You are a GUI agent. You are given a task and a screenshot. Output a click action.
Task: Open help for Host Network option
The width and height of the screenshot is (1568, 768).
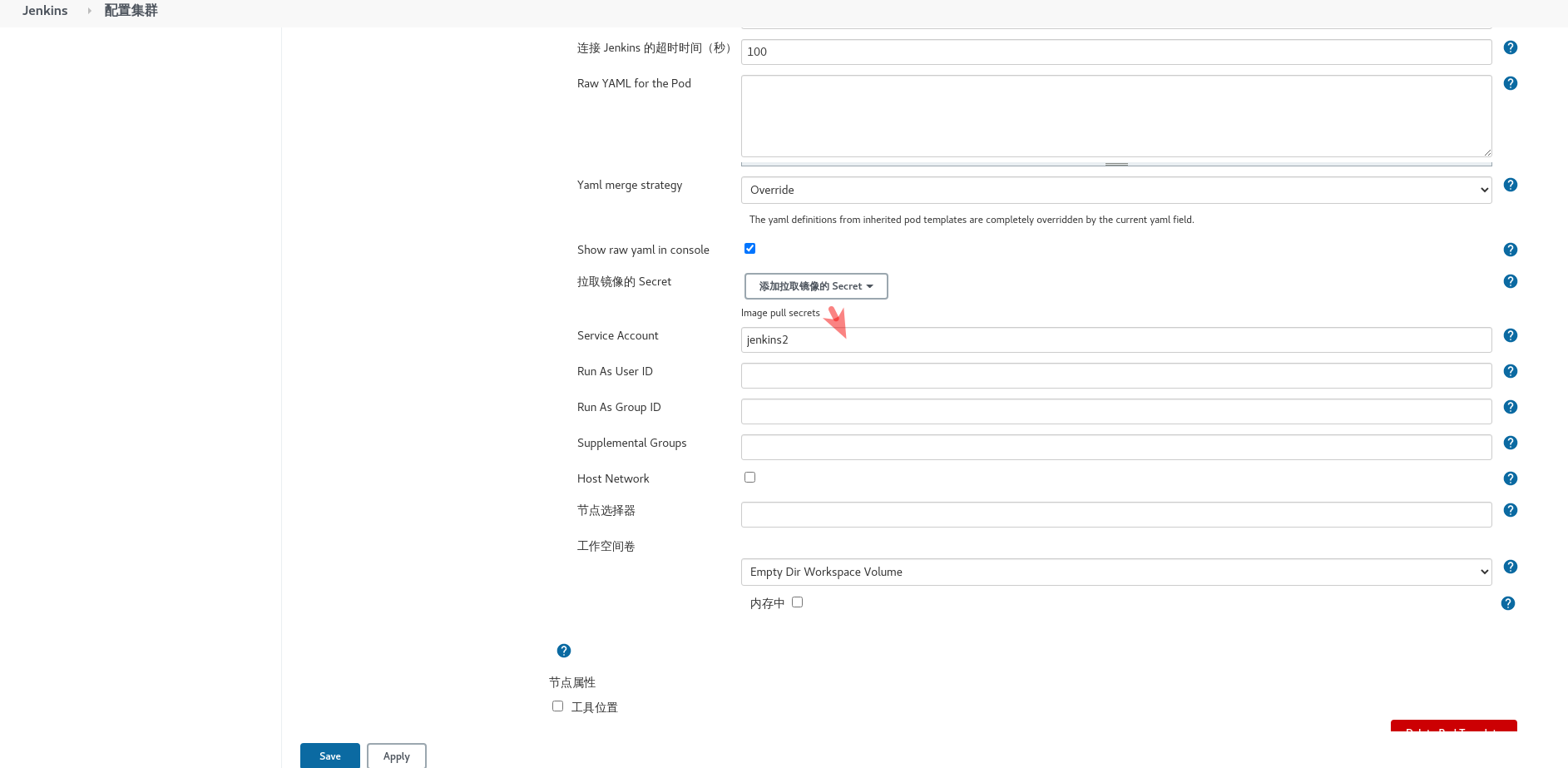(1510, 478)
